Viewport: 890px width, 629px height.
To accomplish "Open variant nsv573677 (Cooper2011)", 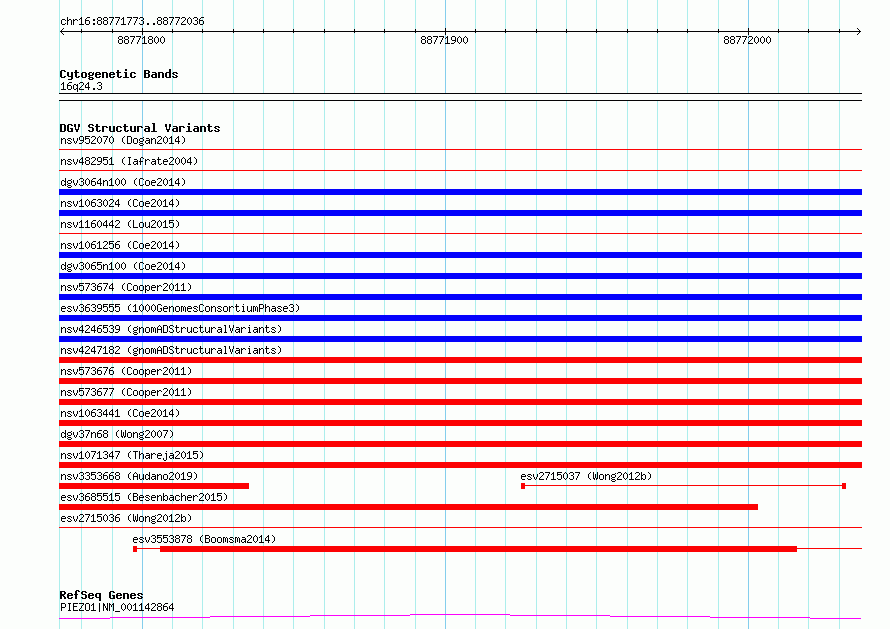I will [126, 392].
